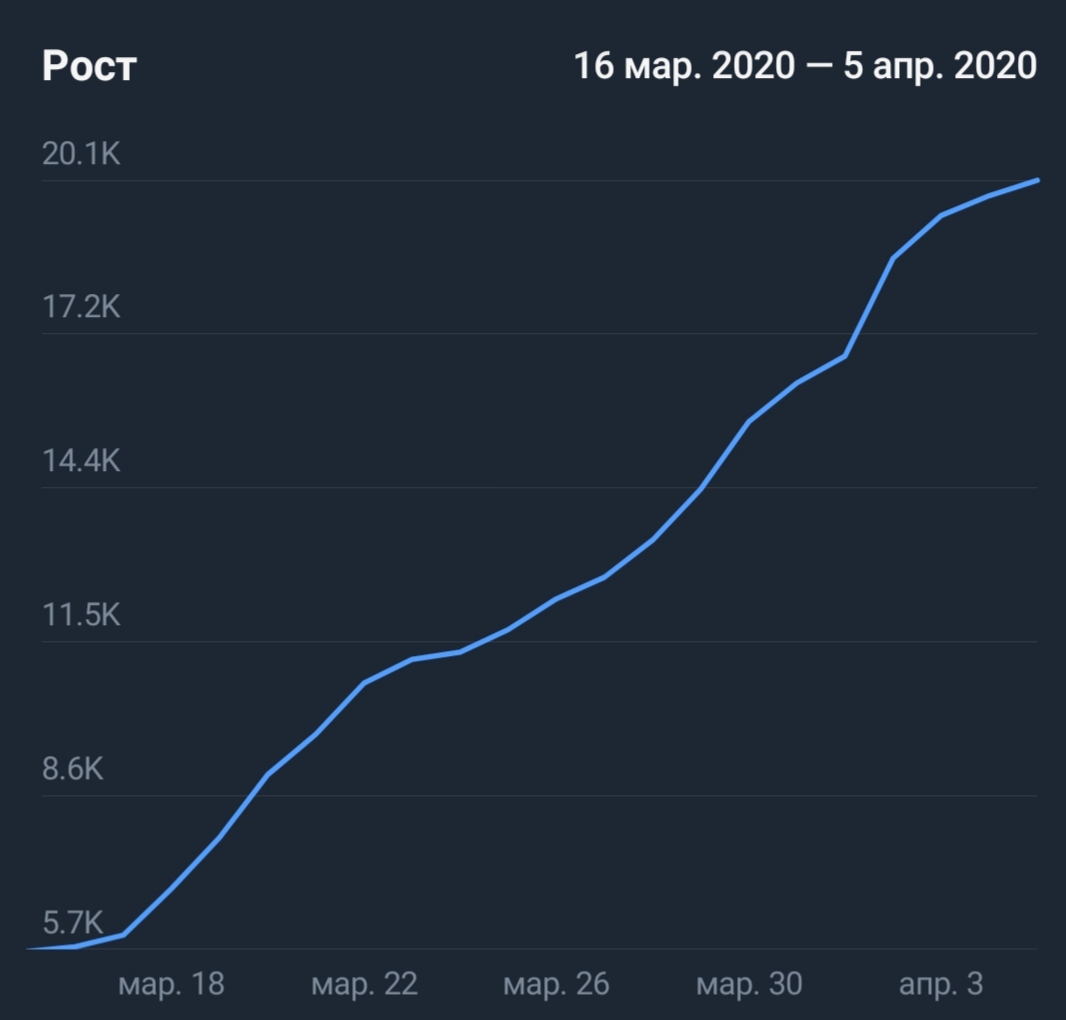Click the 20.1K y-axis label
The height and width of the screenshot is (1020, 1066).
point(81,155)
